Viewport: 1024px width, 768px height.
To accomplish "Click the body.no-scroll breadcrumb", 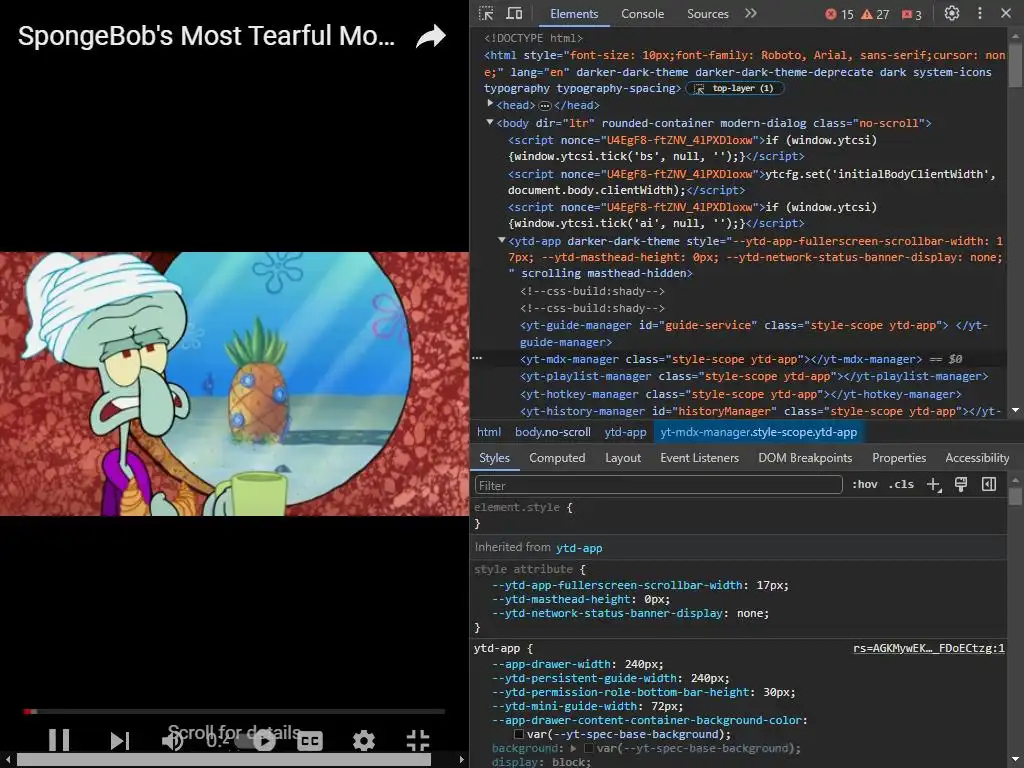I will [x=552, y=432].
